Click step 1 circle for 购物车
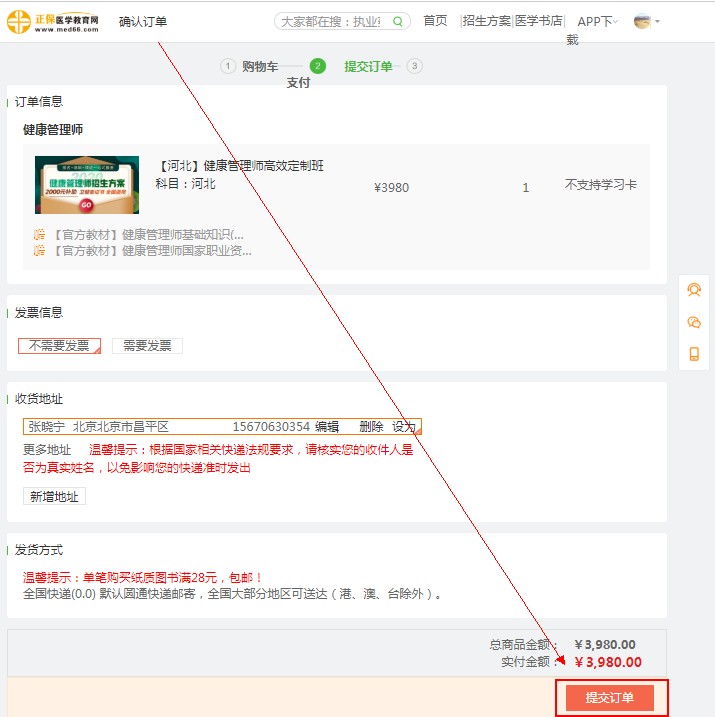This screenshot has width=715, height=717. (x=228, y=67)
